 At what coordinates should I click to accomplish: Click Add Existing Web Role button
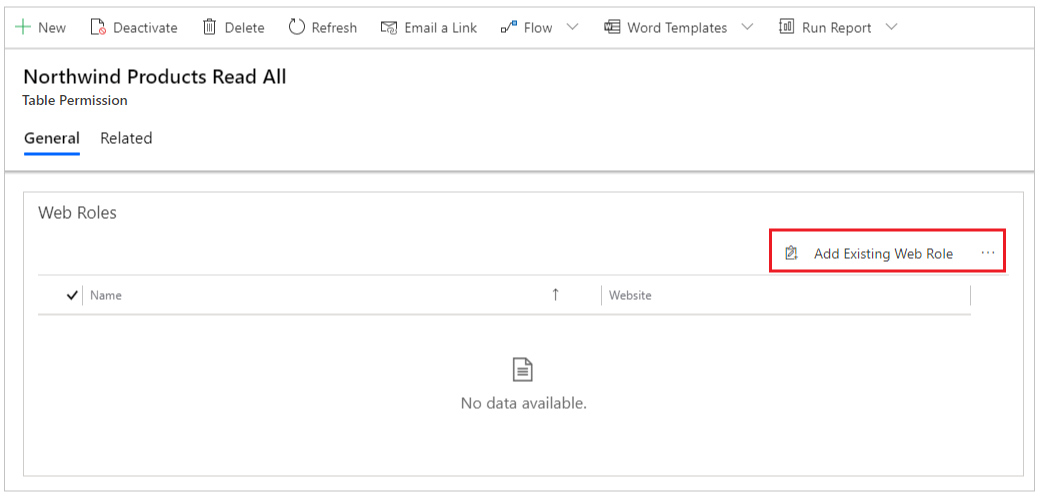click(x=869, y=253)
